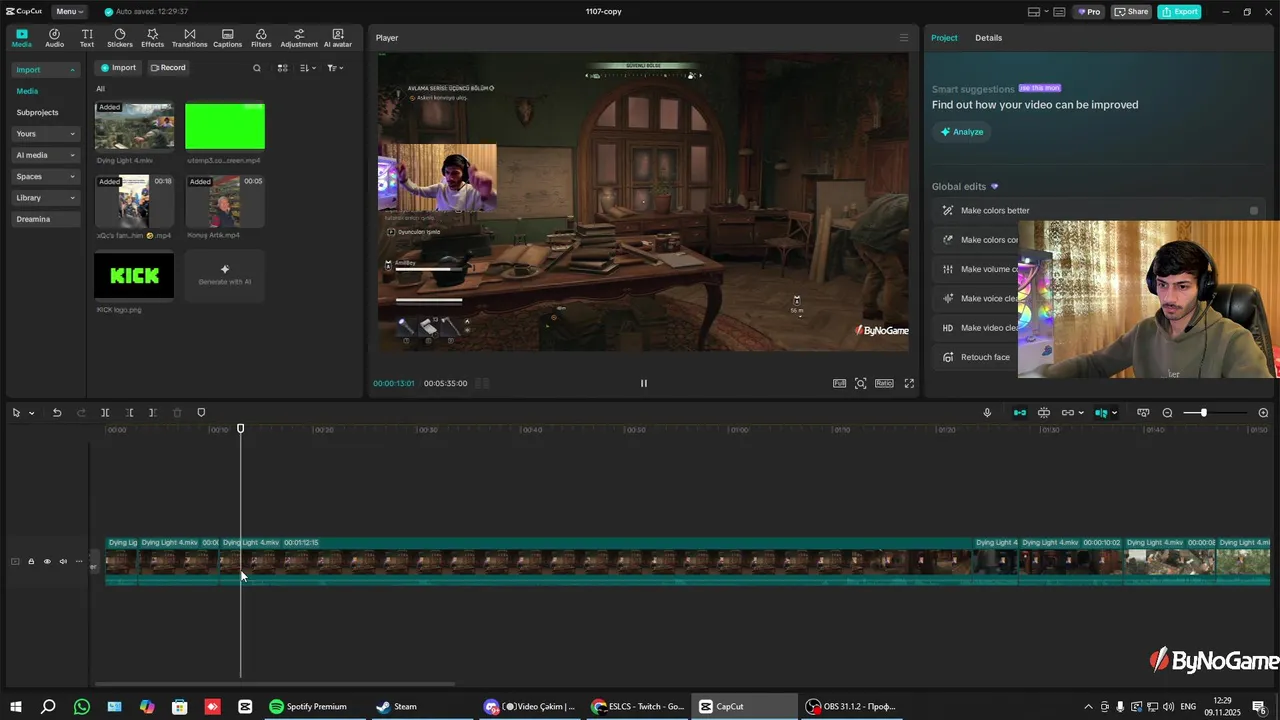
Task: Open the Dreamina section
Action: tap(46, 219)
